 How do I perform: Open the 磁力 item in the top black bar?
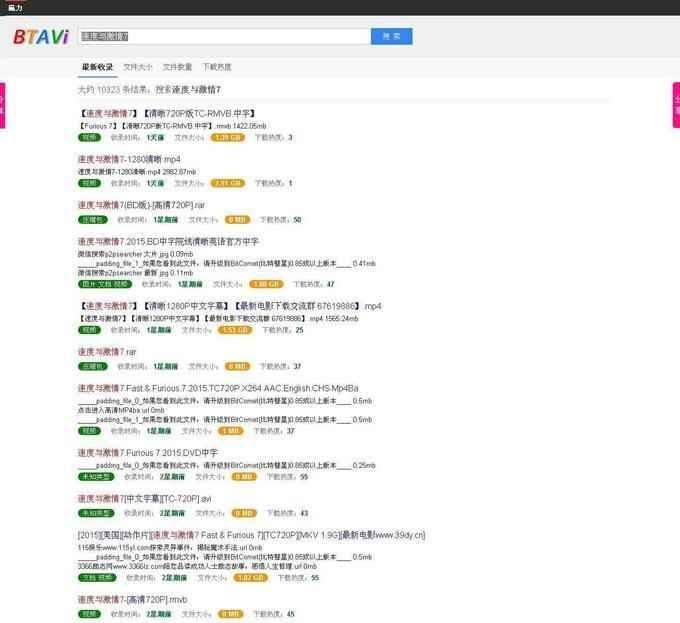coord(15,8)
